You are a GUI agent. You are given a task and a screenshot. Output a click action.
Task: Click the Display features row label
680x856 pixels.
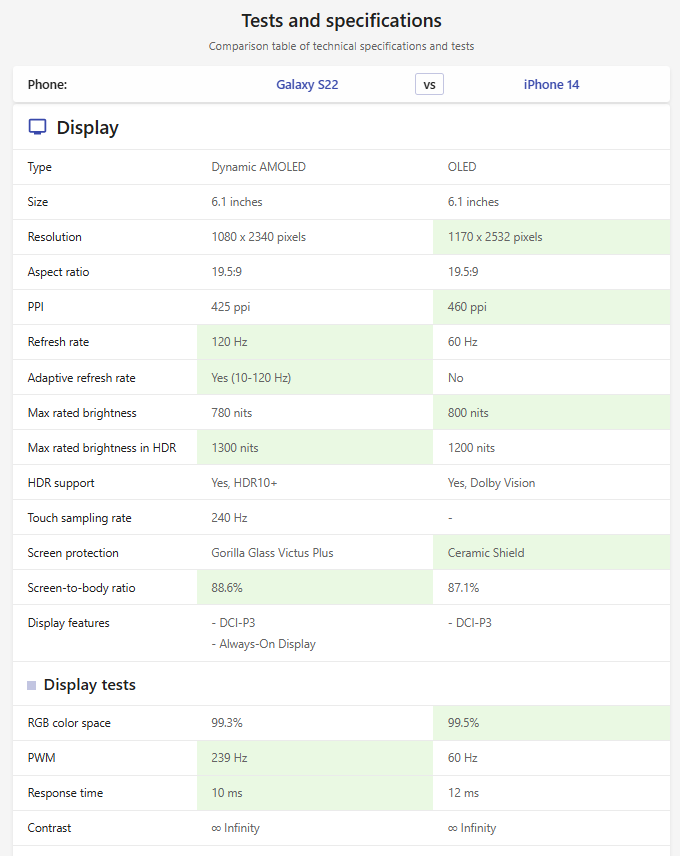click(69, 623)
